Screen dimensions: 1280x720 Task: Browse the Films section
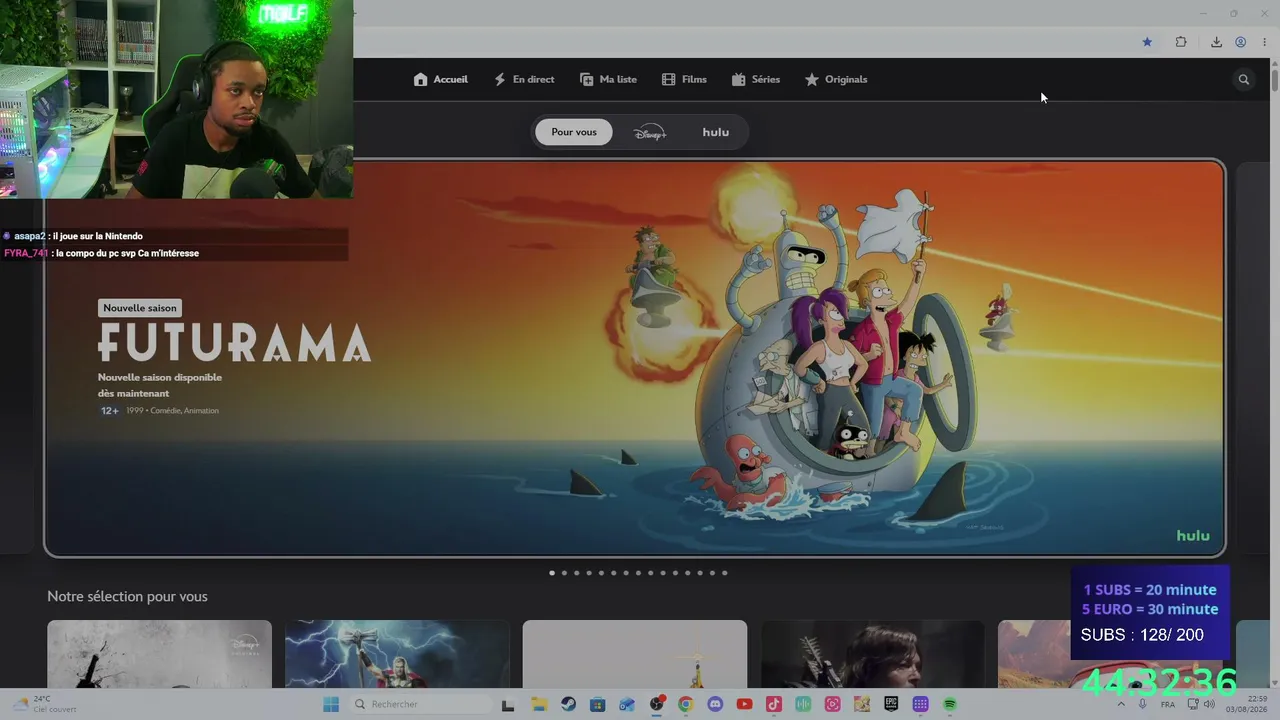[x=684, y=79]
